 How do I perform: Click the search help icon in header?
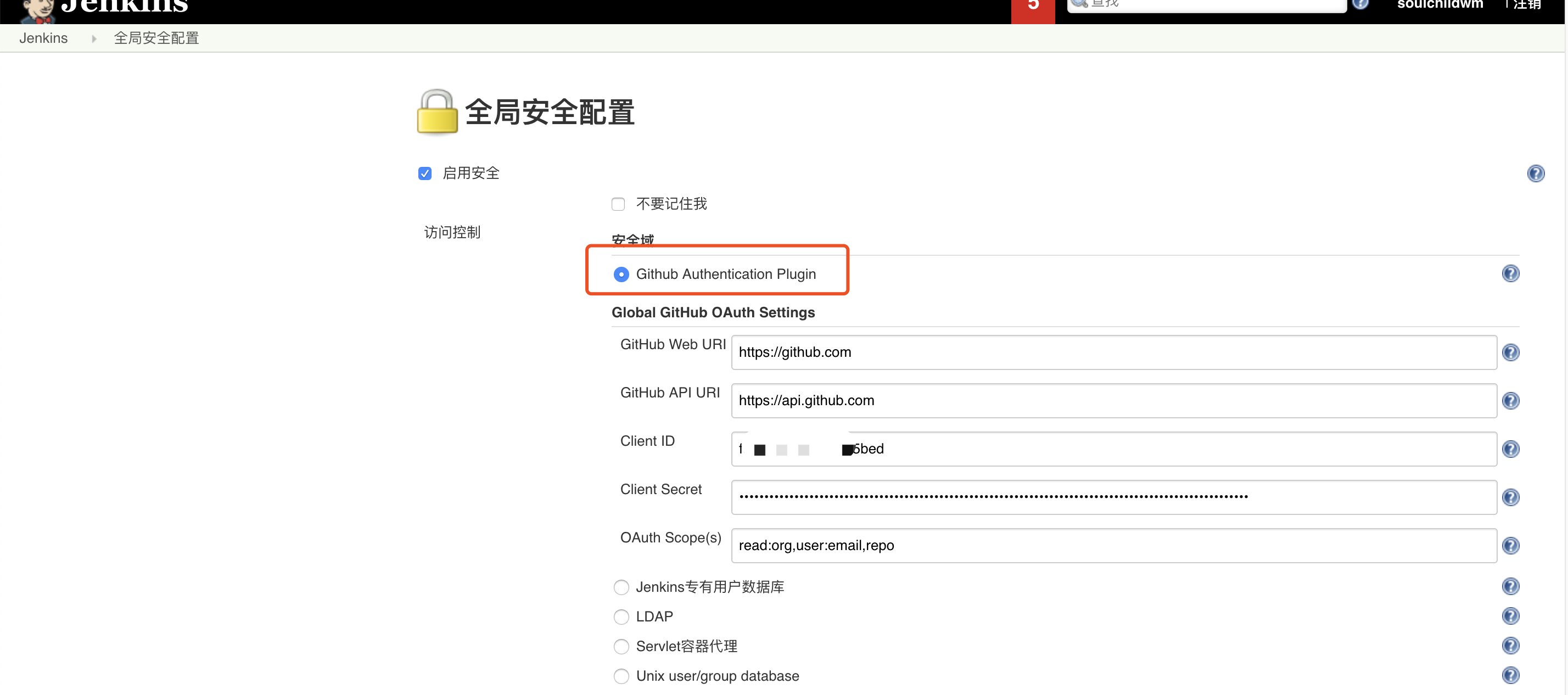click(1360, 4)
